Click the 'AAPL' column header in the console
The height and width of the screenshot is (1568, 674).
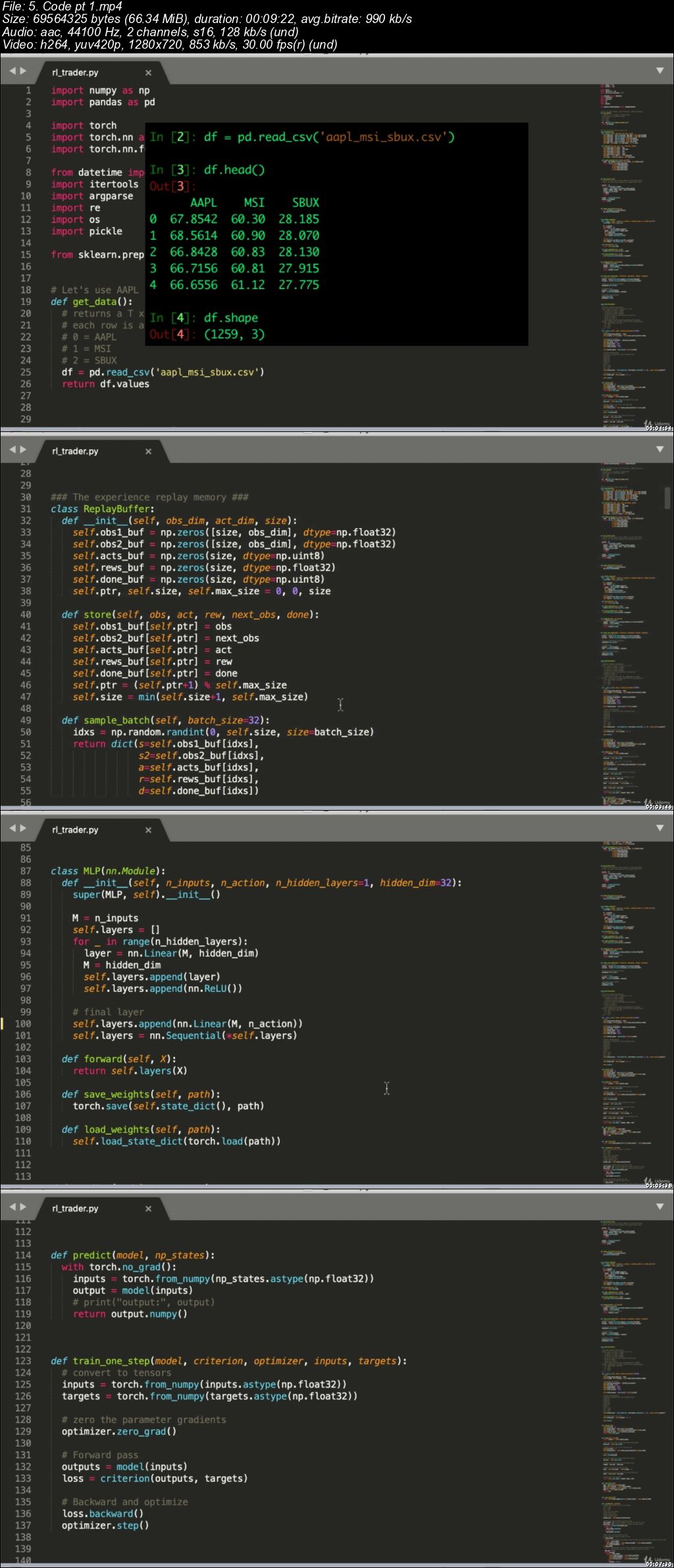(203, 203)
